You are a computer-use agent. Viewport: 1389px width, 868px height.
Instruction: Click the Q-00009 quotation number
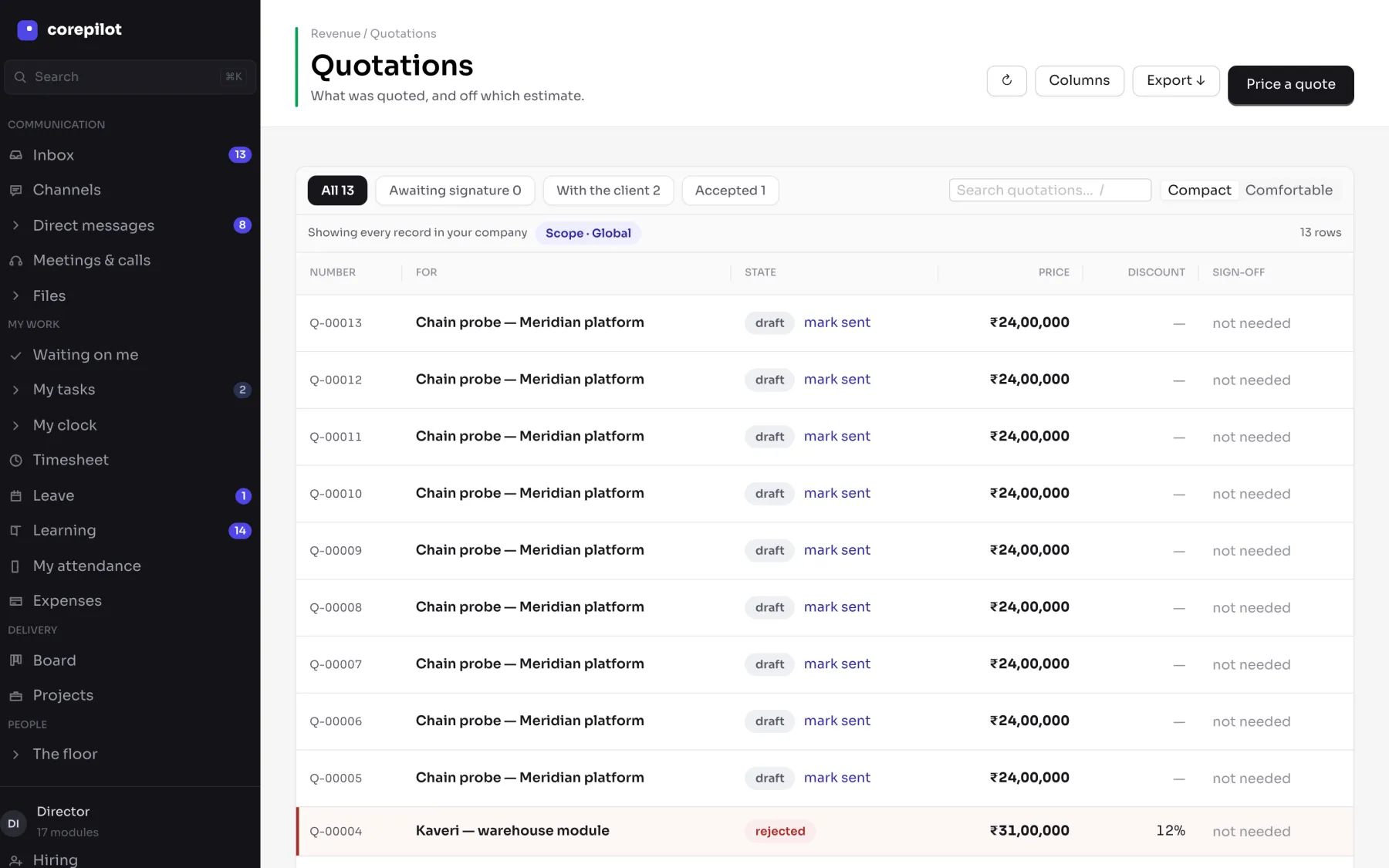pos(336,551)
